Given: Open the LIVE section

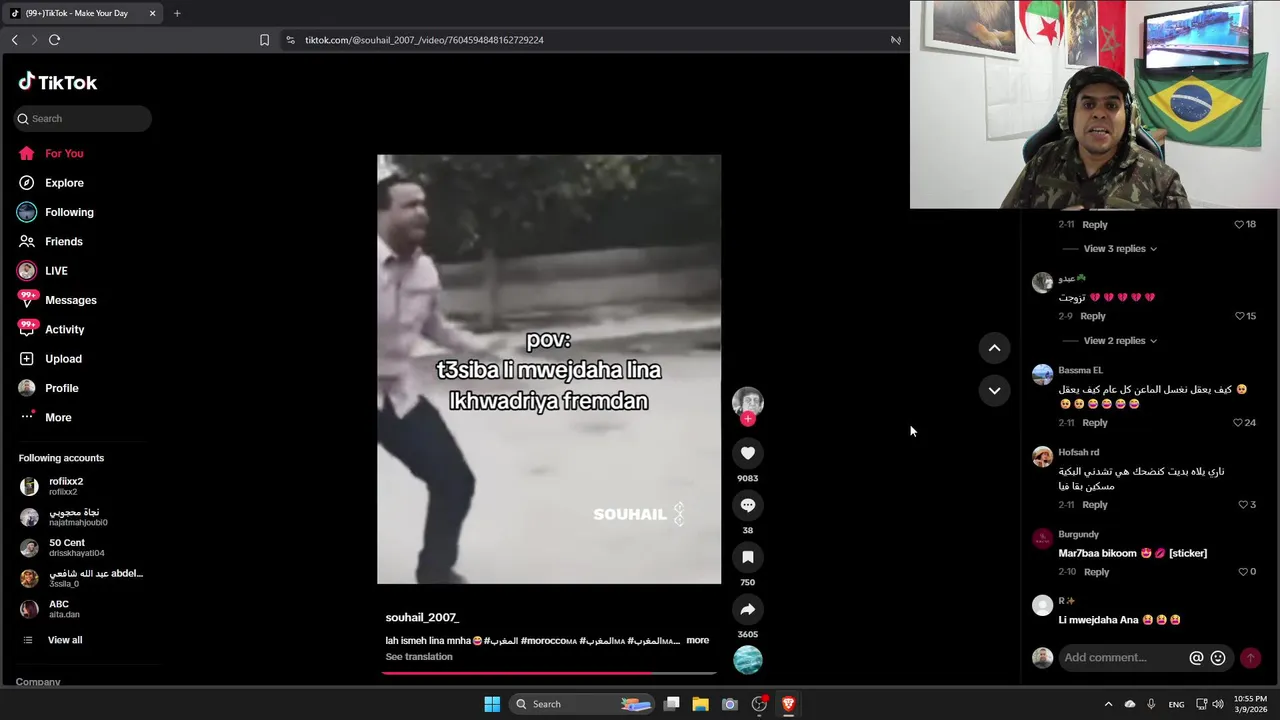Looking at the screenshot, I should [42, 271].
